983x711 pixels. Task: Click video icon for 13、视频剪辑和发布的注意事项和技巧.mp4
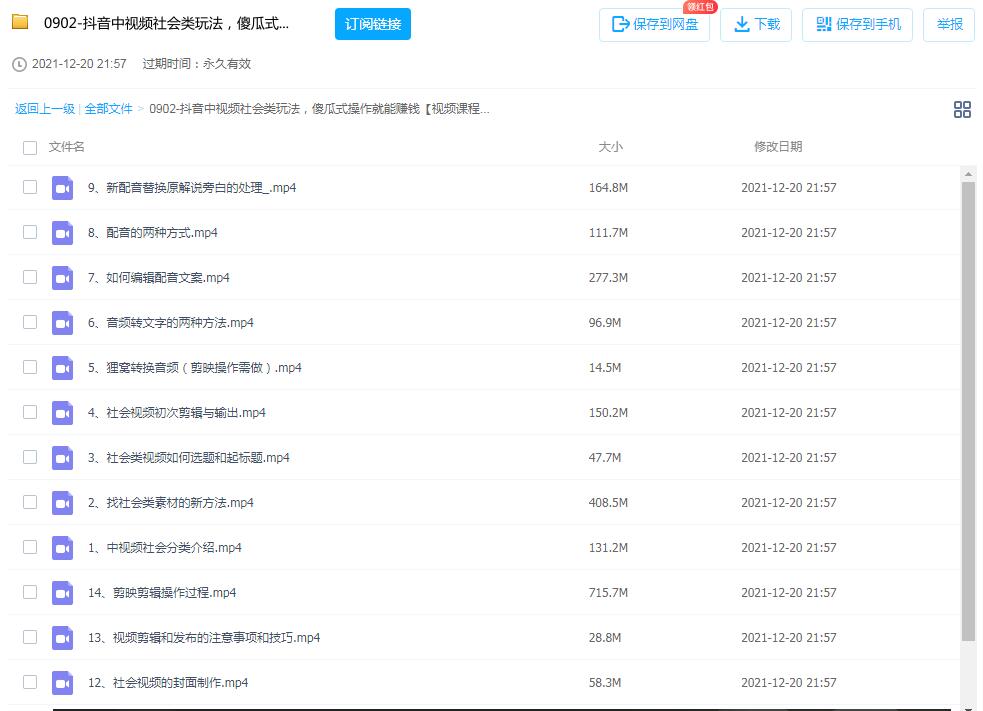click(62, 638)
